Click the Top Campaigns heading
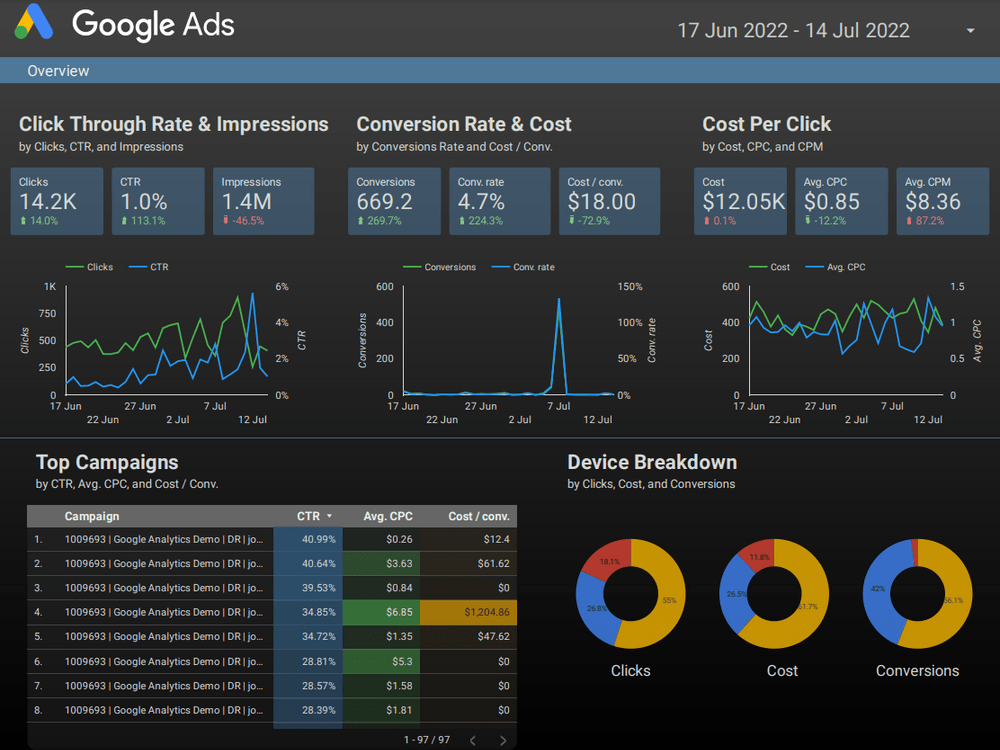The image size is (1000, 750). [107, 462]
